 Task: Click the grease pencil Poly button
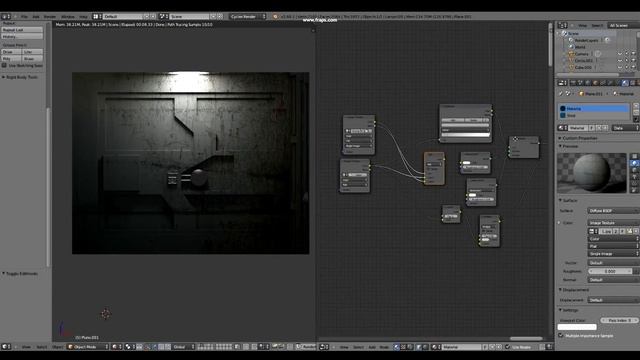coord(11,59)
